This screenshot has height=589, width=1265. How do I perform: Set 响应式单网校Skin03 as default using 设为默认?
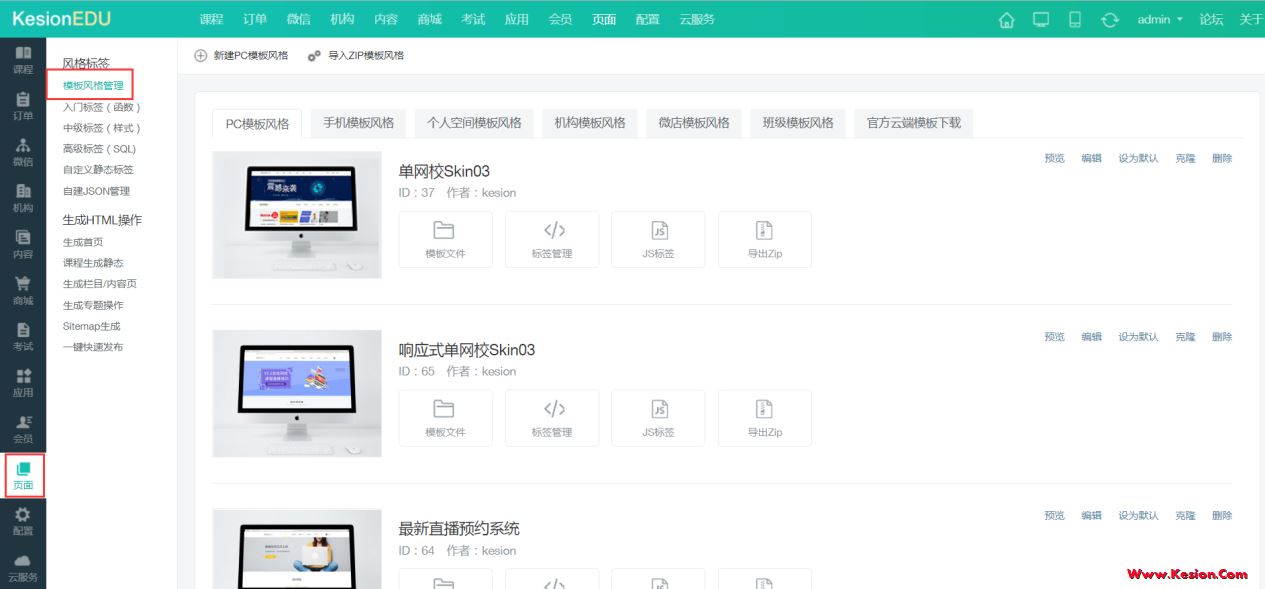(1139, 336)
